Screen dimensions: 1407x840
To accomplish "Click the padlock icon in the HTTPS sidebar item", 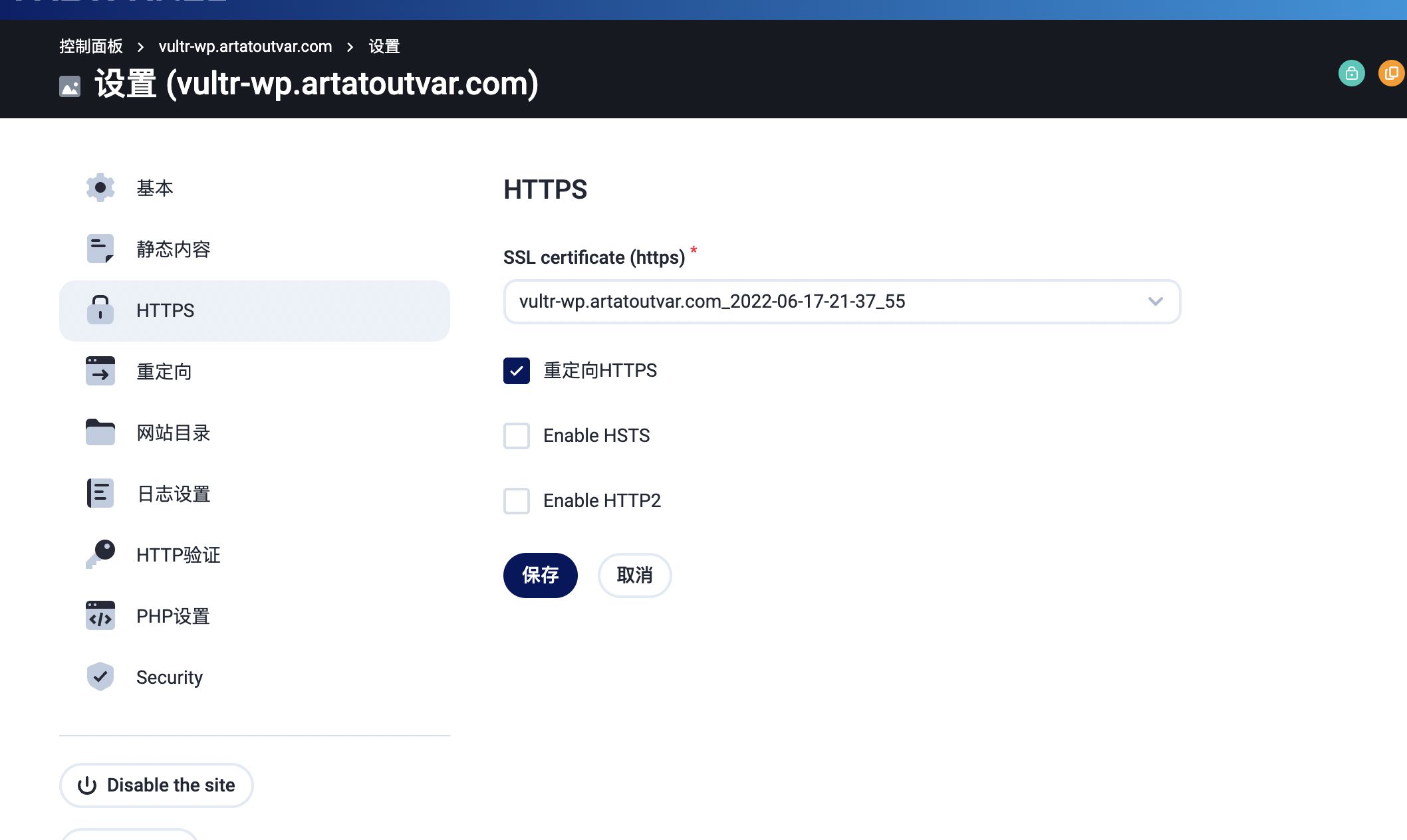I will tap(100, 310).
